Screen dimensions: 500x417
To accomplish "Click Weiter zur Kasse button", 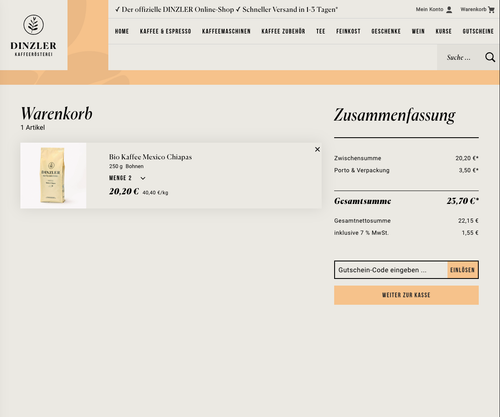I will coord(406,295).
